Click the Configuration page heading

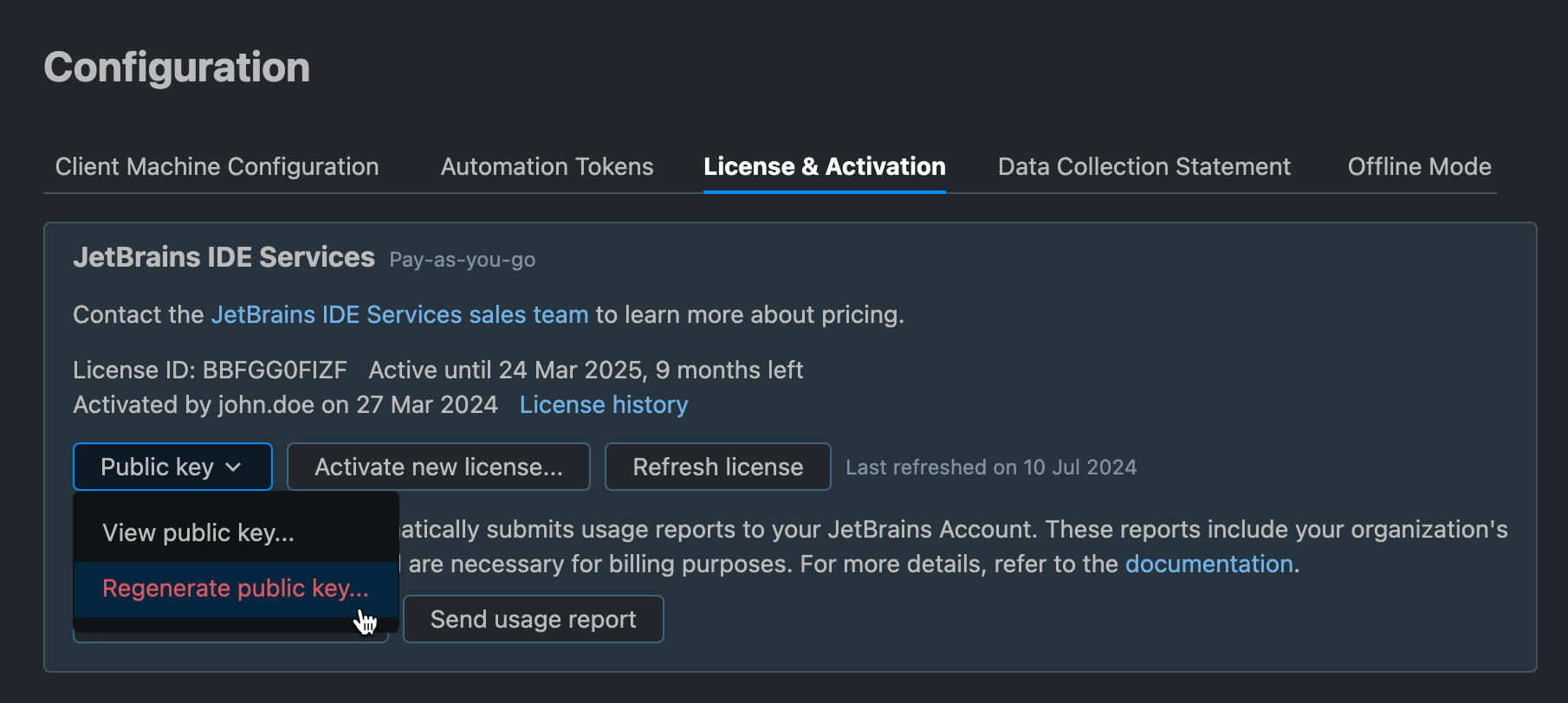click(x=177, y=68)
